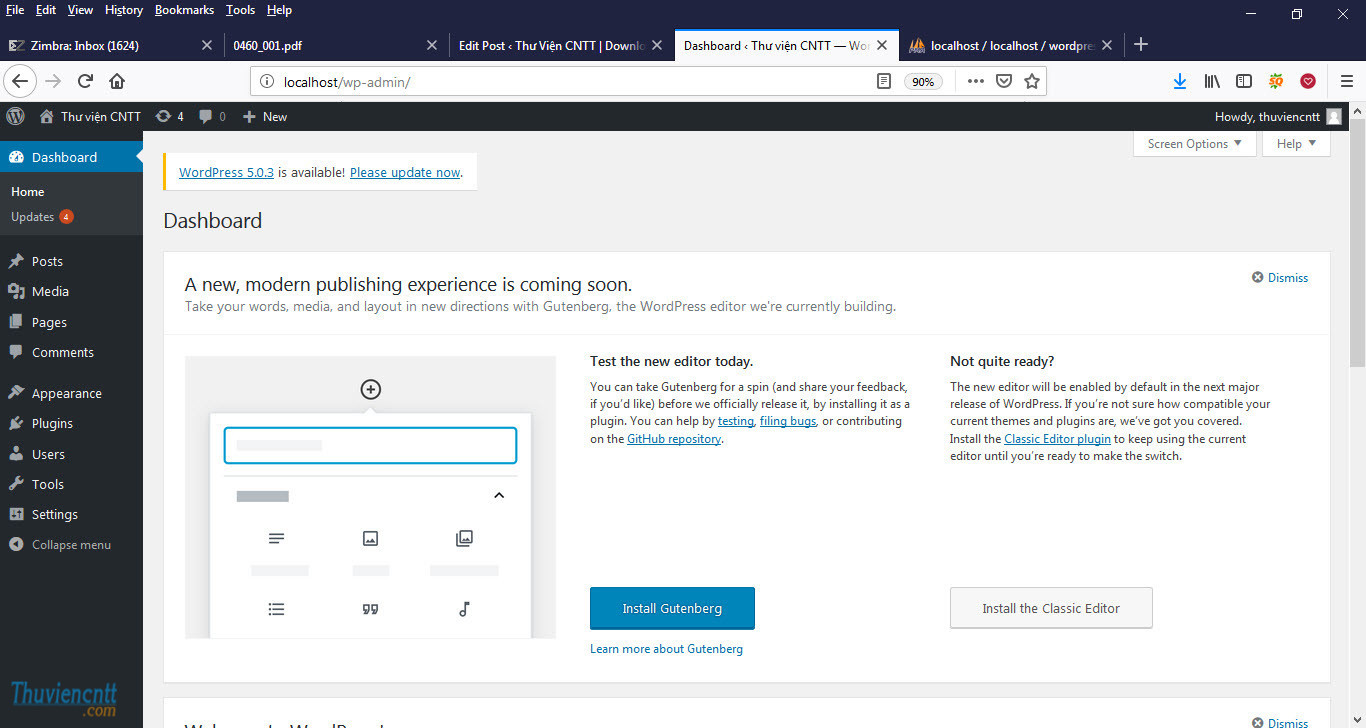The image size is (1366, 728).
Task: Click the WordPress logo in admin bar
Action: pyautogui.click(x=16, y=116)
